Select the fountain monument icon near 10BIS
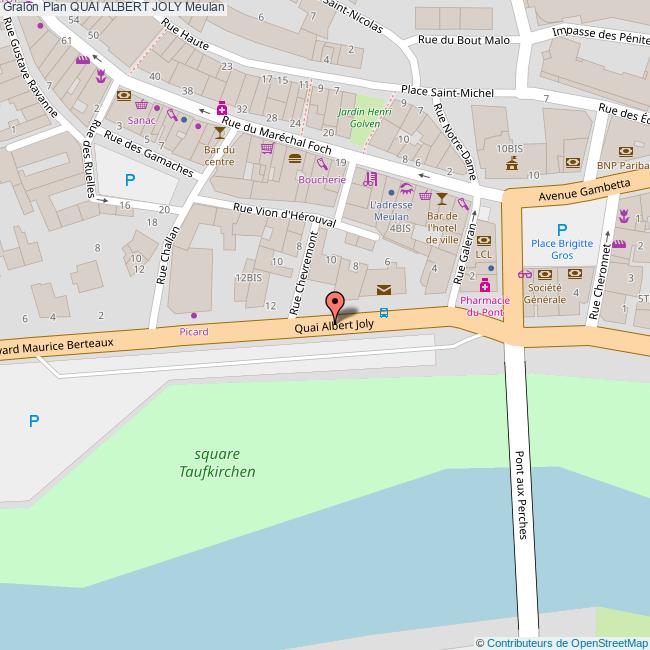This screenshot has height=650, width=650. pyautogui.click(x=512, y=163)
